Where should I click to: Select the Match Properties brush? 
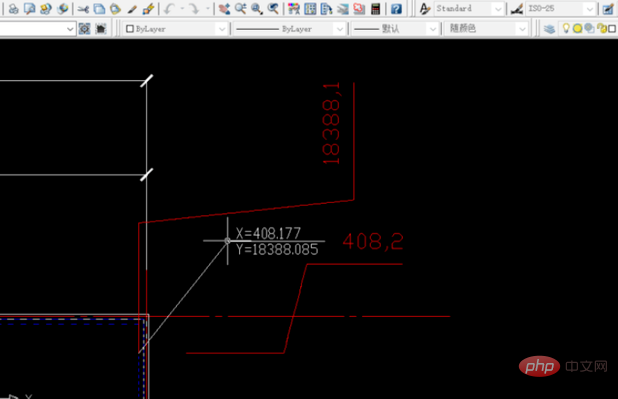coord(132,9)
